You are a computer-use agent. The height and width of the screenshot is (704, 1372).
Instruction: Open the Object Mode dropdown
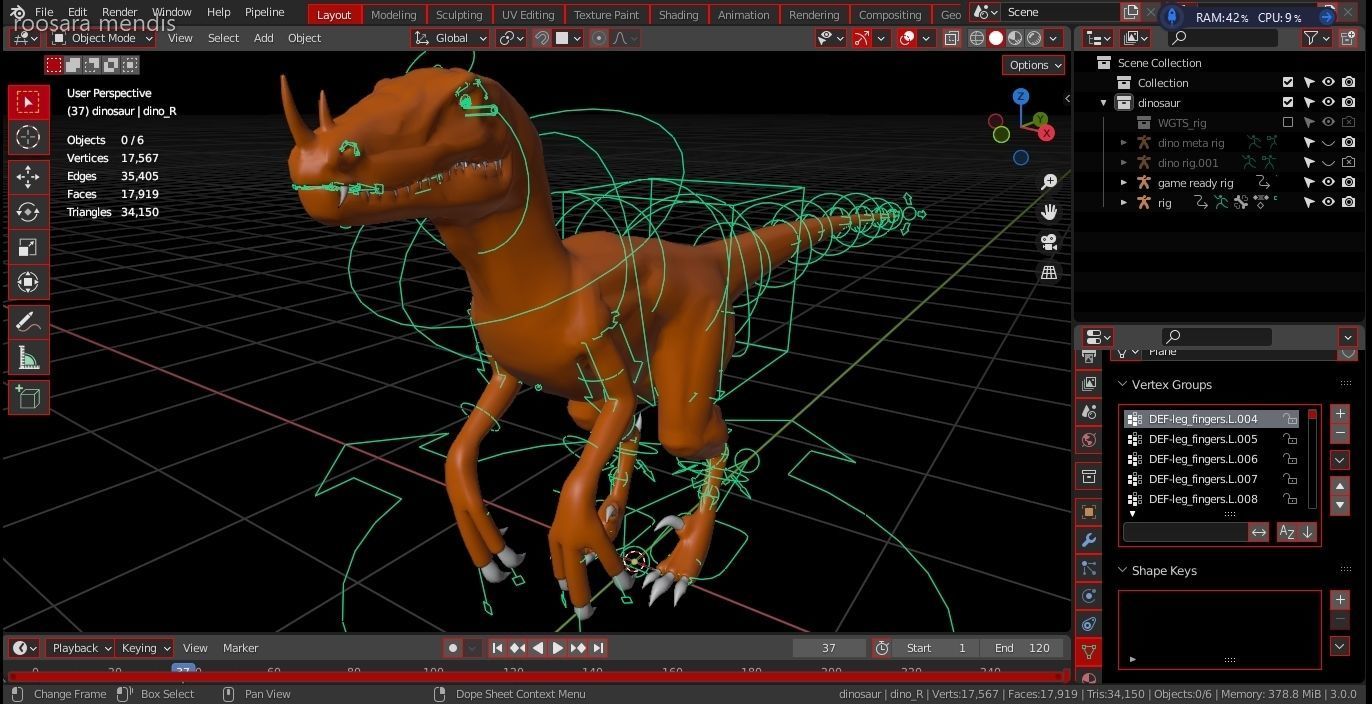(103, 38)
